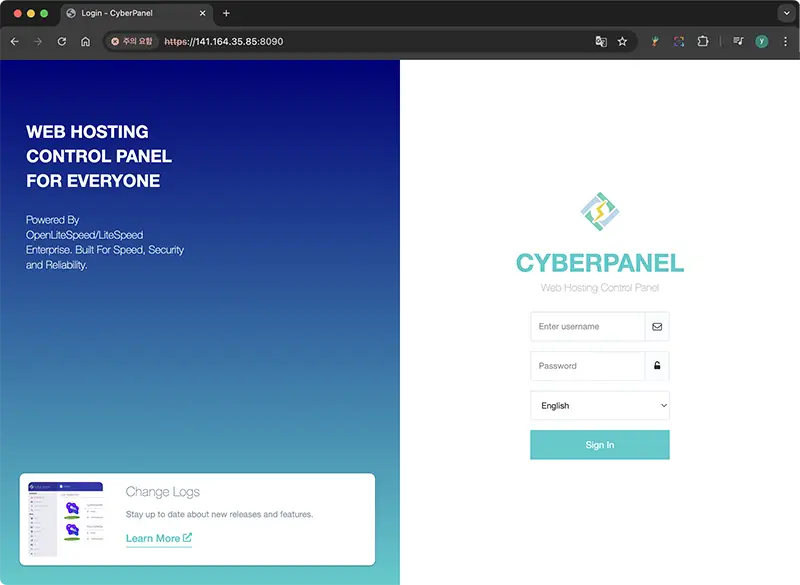This screenshot has width=800, height=585.
Task: Open the green Y profile avatar
Action: [761, 41]
